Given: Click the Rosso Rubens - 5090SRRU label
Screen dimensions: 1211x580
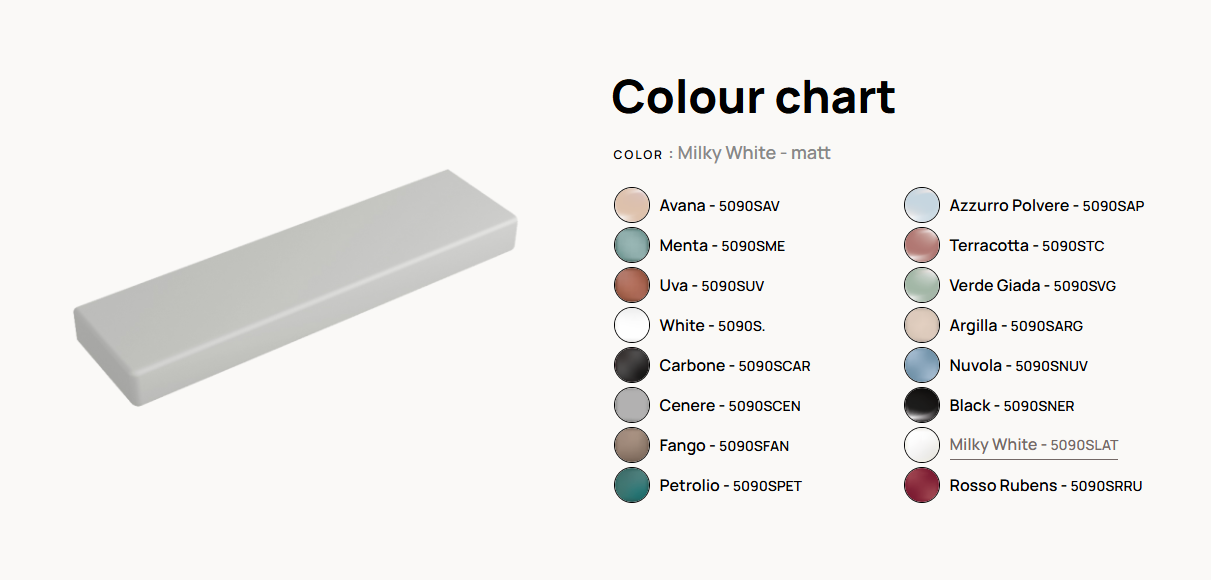Looking at the screenshot, I should tap(1046, 485).
